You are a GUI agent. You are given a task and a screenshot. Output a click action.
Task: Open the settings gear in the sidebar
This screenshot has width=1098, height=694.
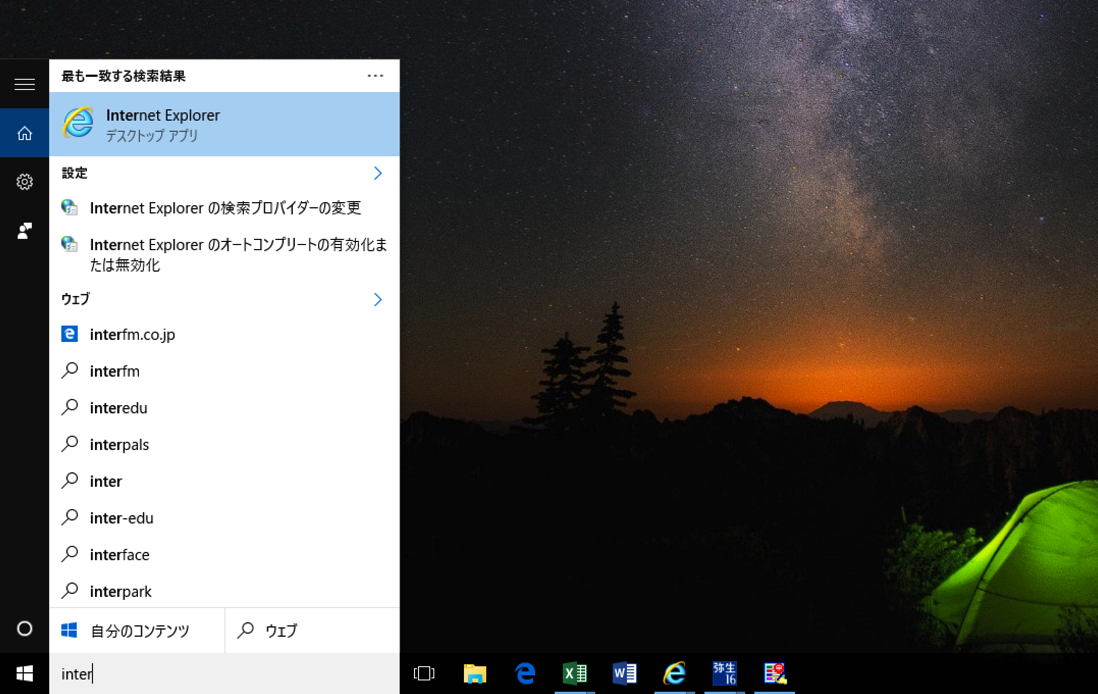[x=25, y=182]
